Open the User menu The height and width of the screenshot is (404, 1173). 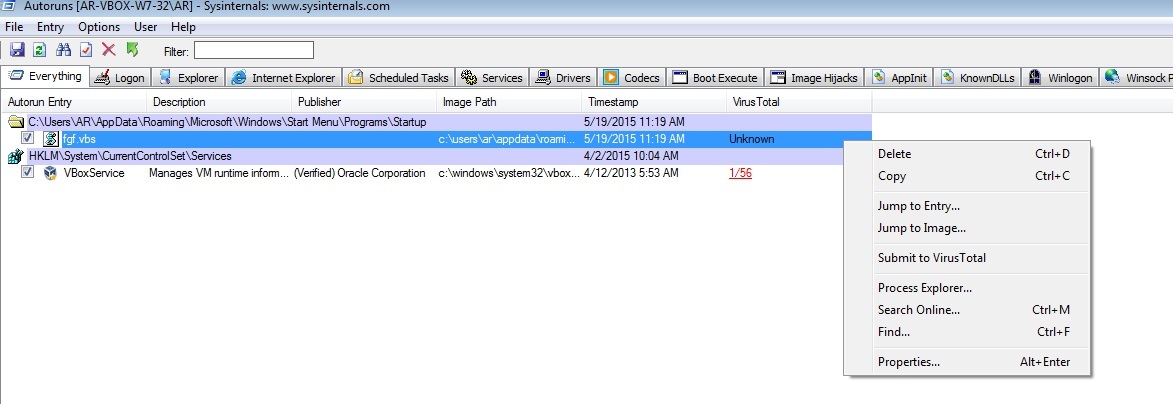pos(145,27)
